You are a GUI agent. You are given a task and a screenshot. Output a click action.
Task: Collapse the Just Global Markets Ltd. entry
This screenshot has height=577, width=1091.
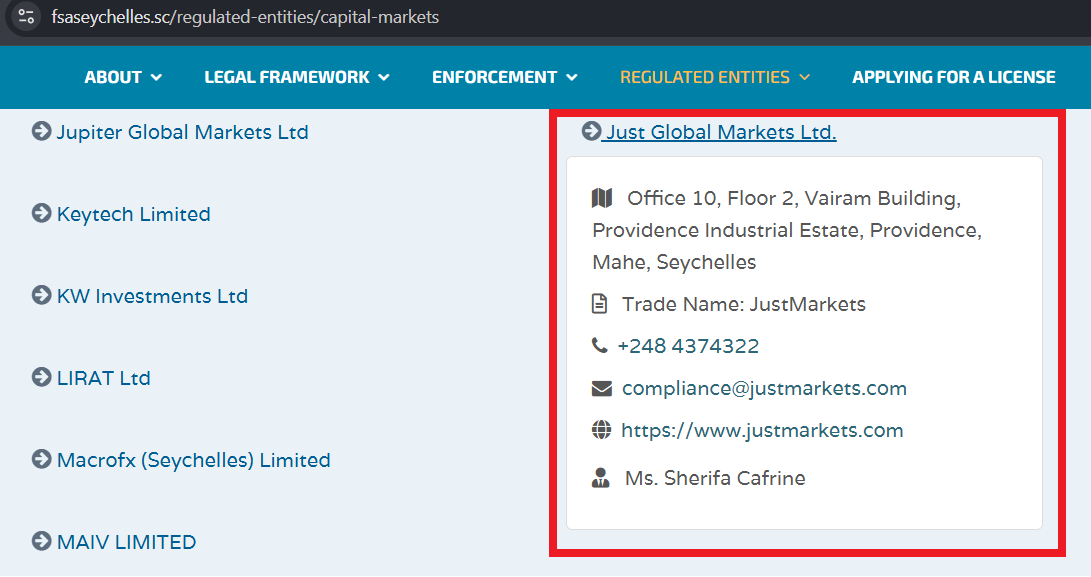point(720,132)
